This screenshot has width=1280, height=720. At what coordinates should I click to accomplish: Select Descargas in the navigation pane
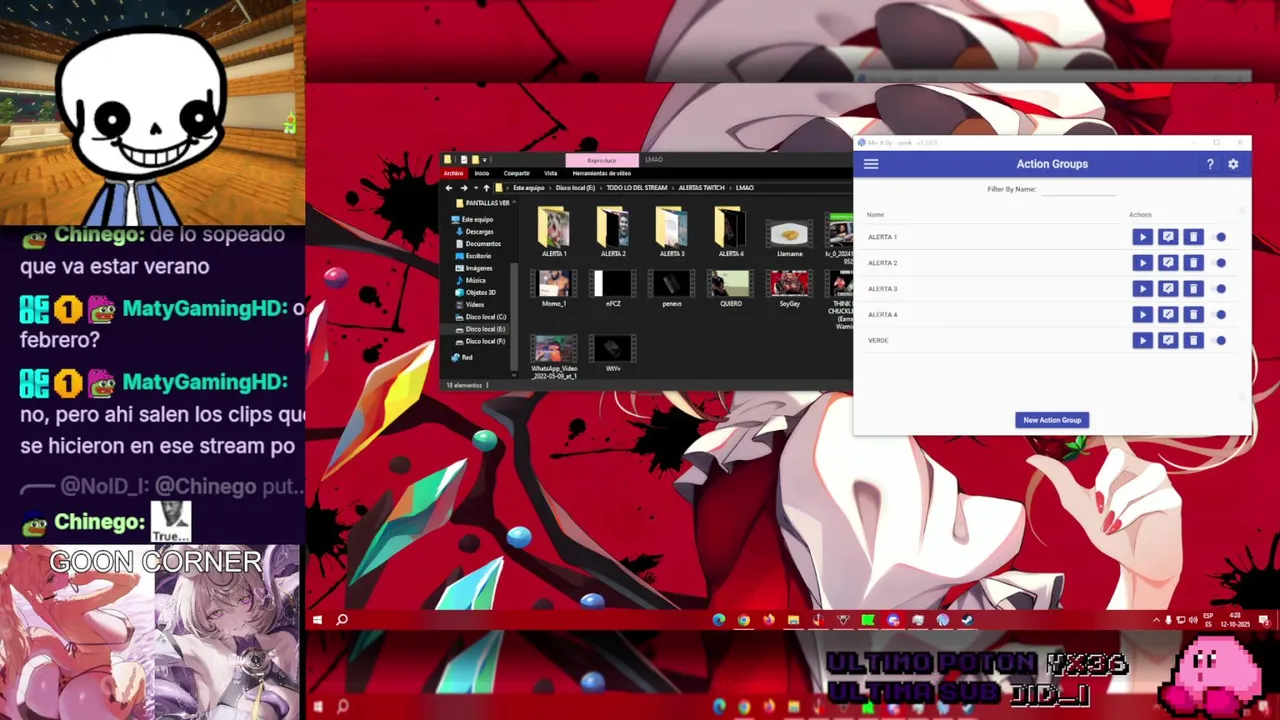click(480, 232)
